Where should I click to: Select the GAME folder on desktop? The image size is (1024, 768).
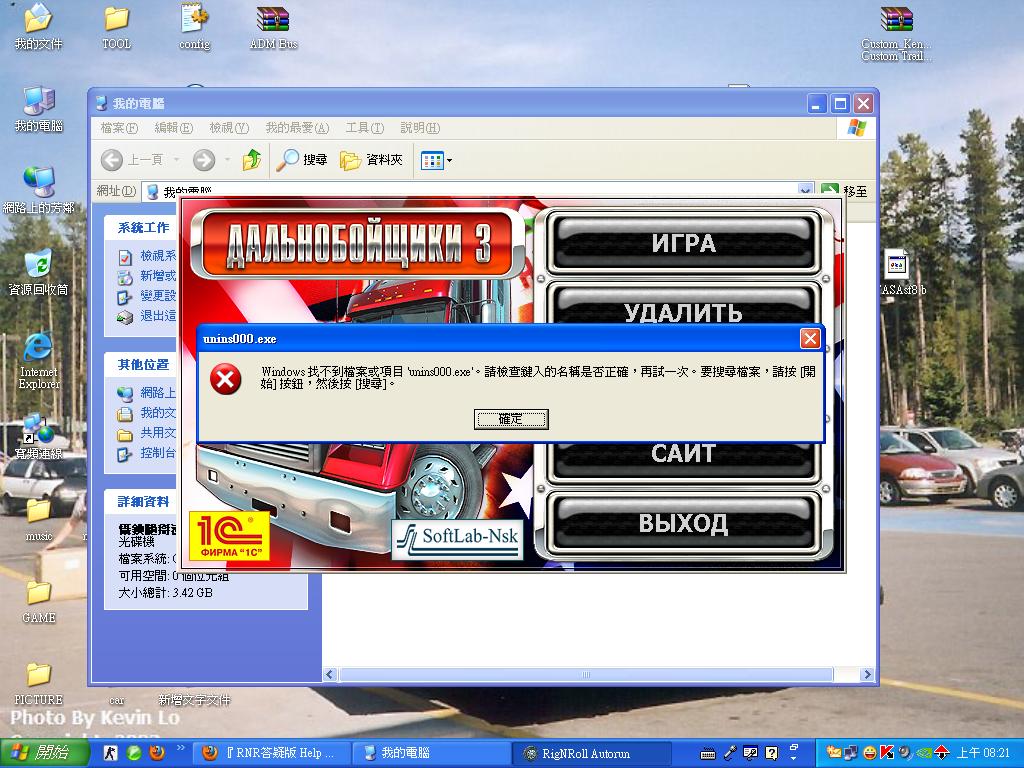tap(38, 601)
